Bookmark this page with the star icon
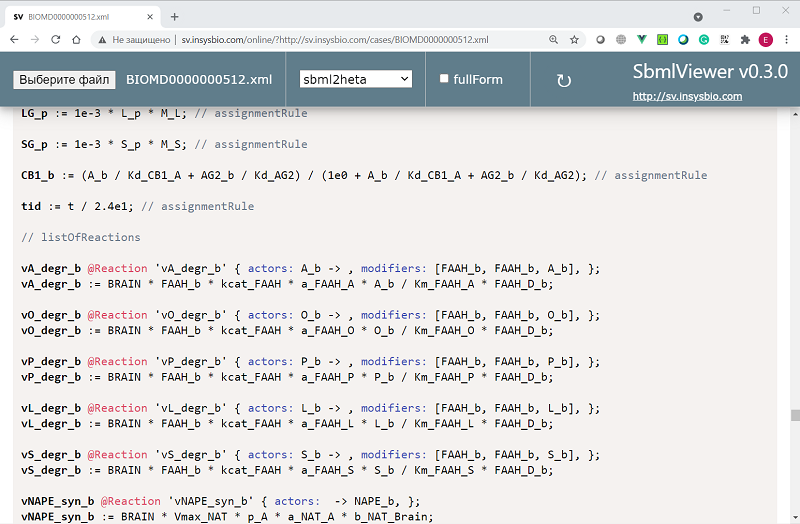800x524 pixels. click(574, 40)
